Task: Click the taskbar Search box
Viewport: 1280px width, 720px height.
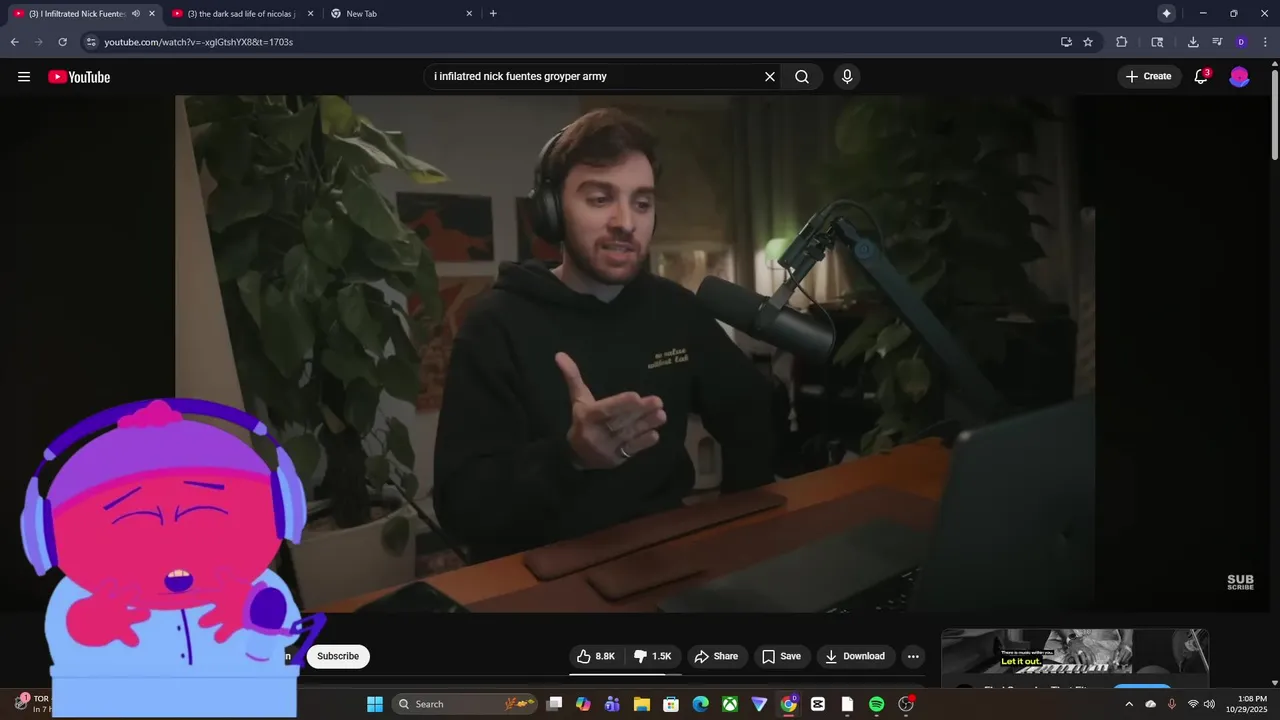Action: pos(464,704)
